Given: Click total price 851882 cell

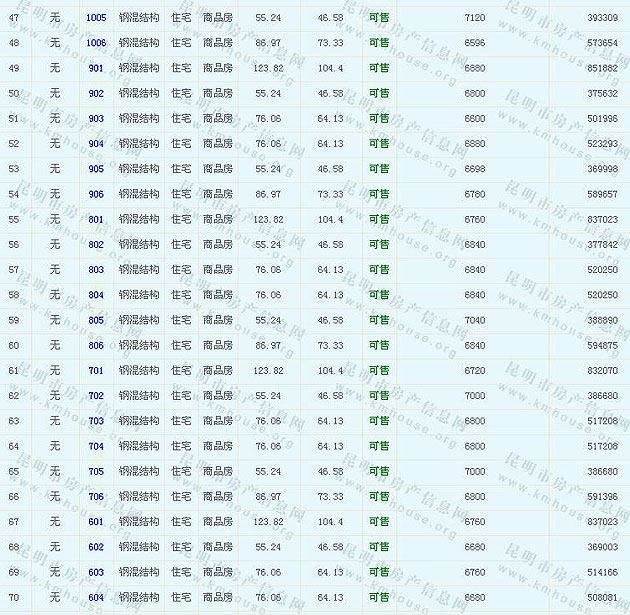Looking at the screenshot, I should (602, 68).
